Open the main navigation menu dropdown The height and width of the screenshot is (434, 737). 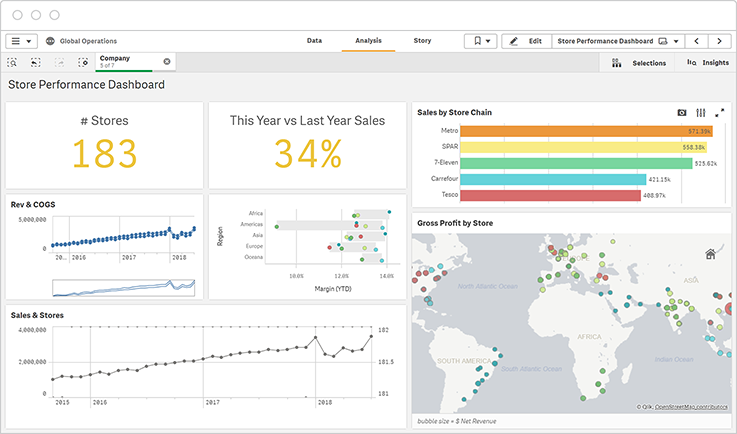click(x=21, y=41)
